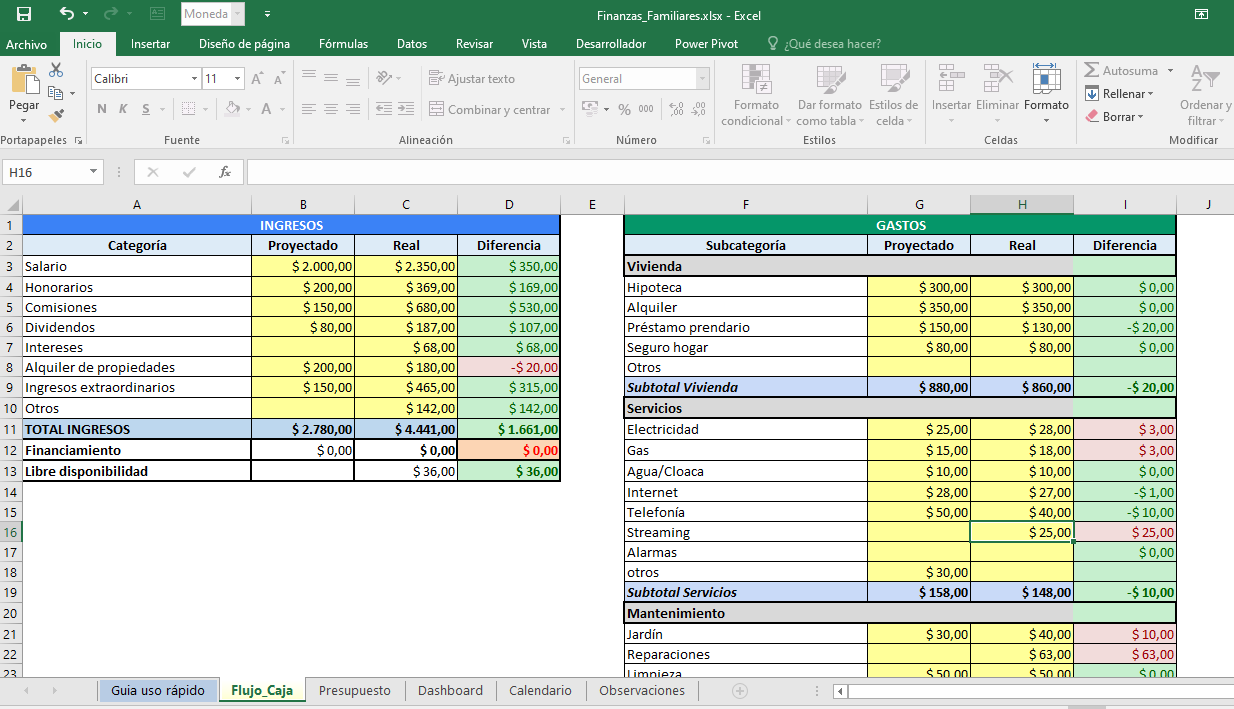The image size is (1234, 709).
Task: Open Combinar y centrar dropdown arrow
Action: click(x=562, y=110)
